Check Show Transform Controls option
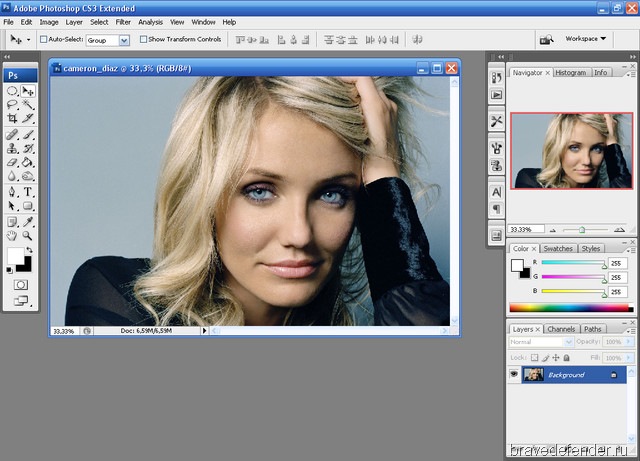 pos(143,40)
